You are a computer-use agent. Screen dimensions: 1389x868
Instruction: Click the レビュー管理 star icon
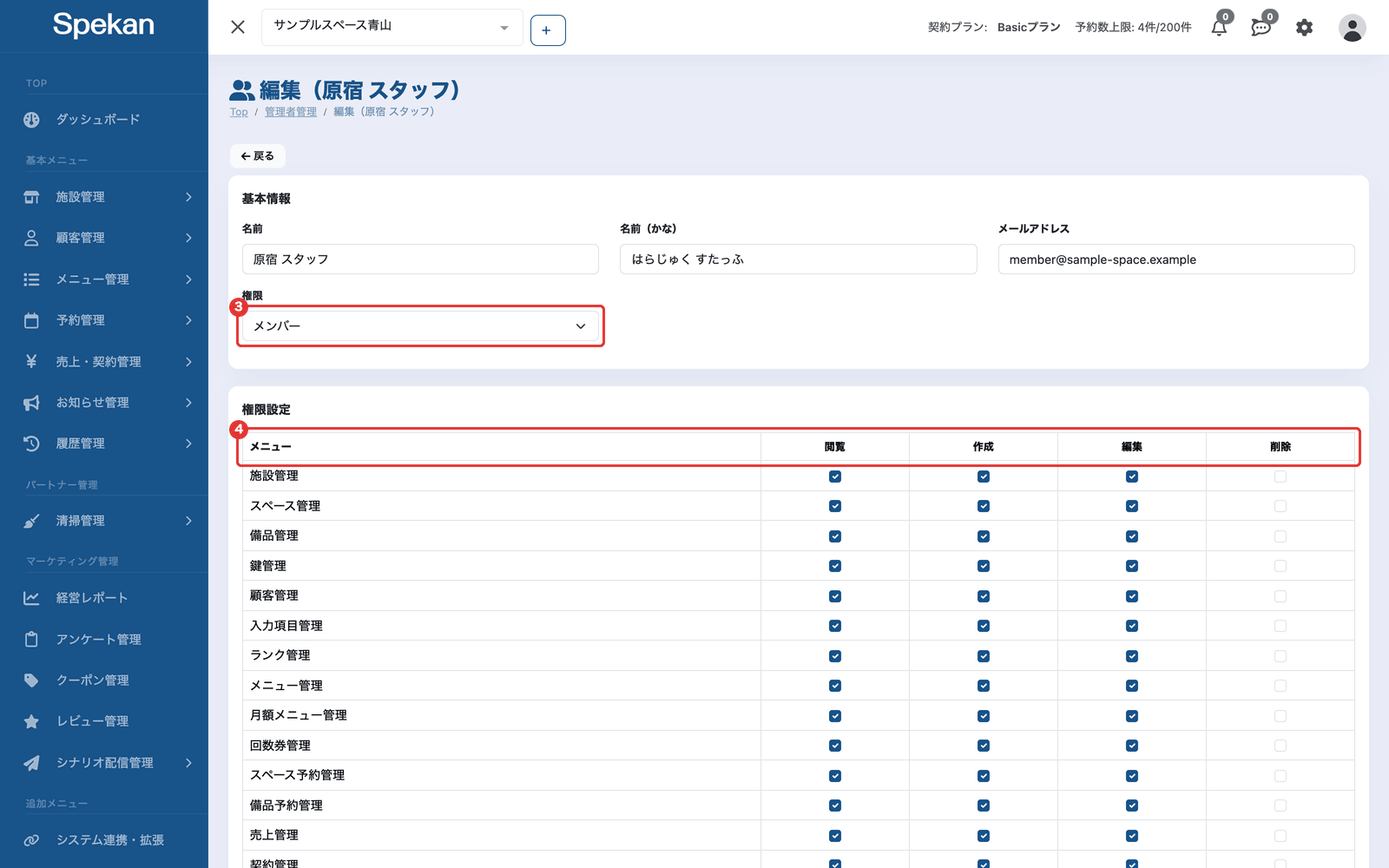[x=31, y=721]
